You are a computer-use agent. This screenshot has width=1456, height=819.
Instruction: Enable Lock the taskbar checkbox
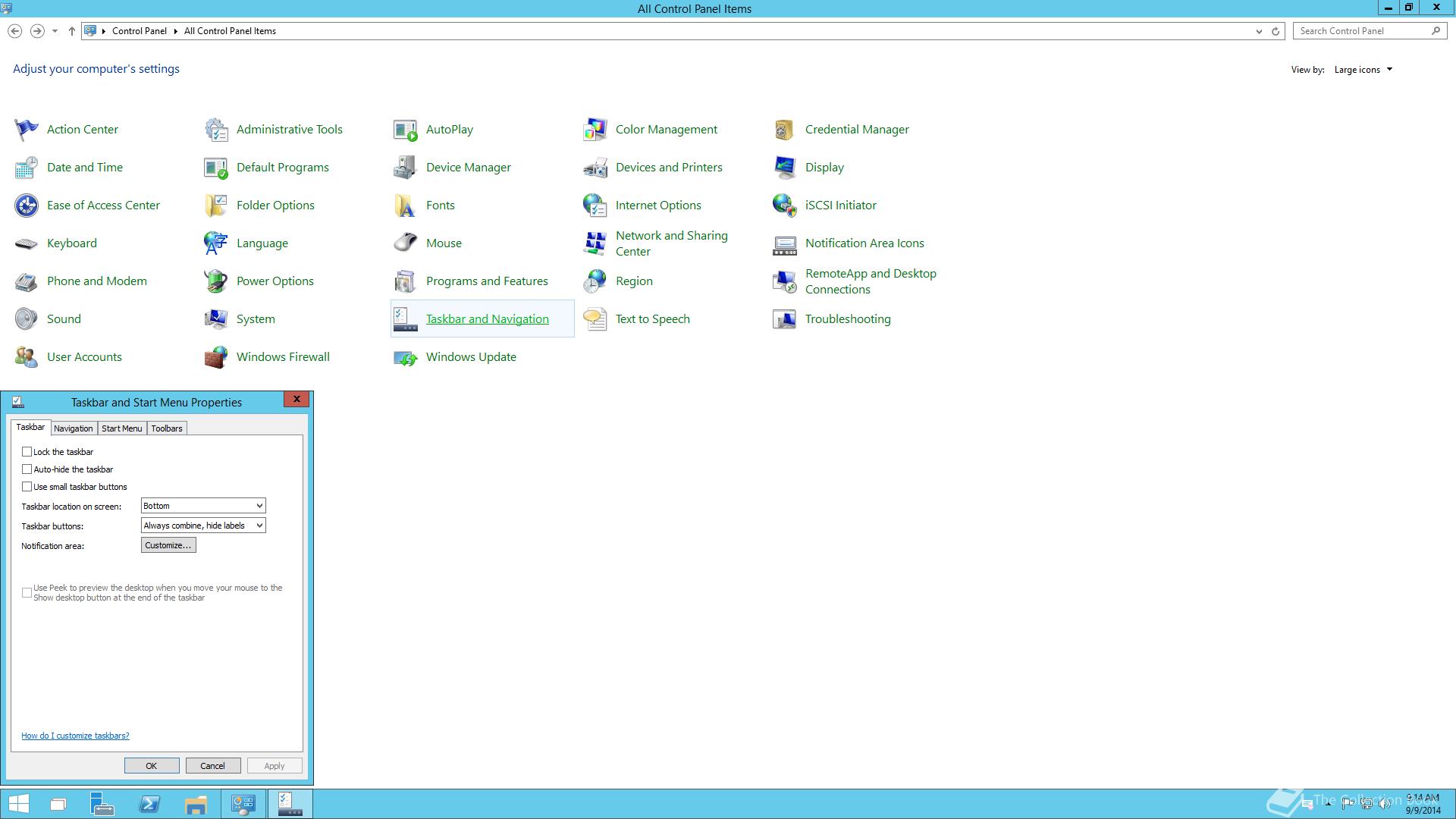coord(27,451)
